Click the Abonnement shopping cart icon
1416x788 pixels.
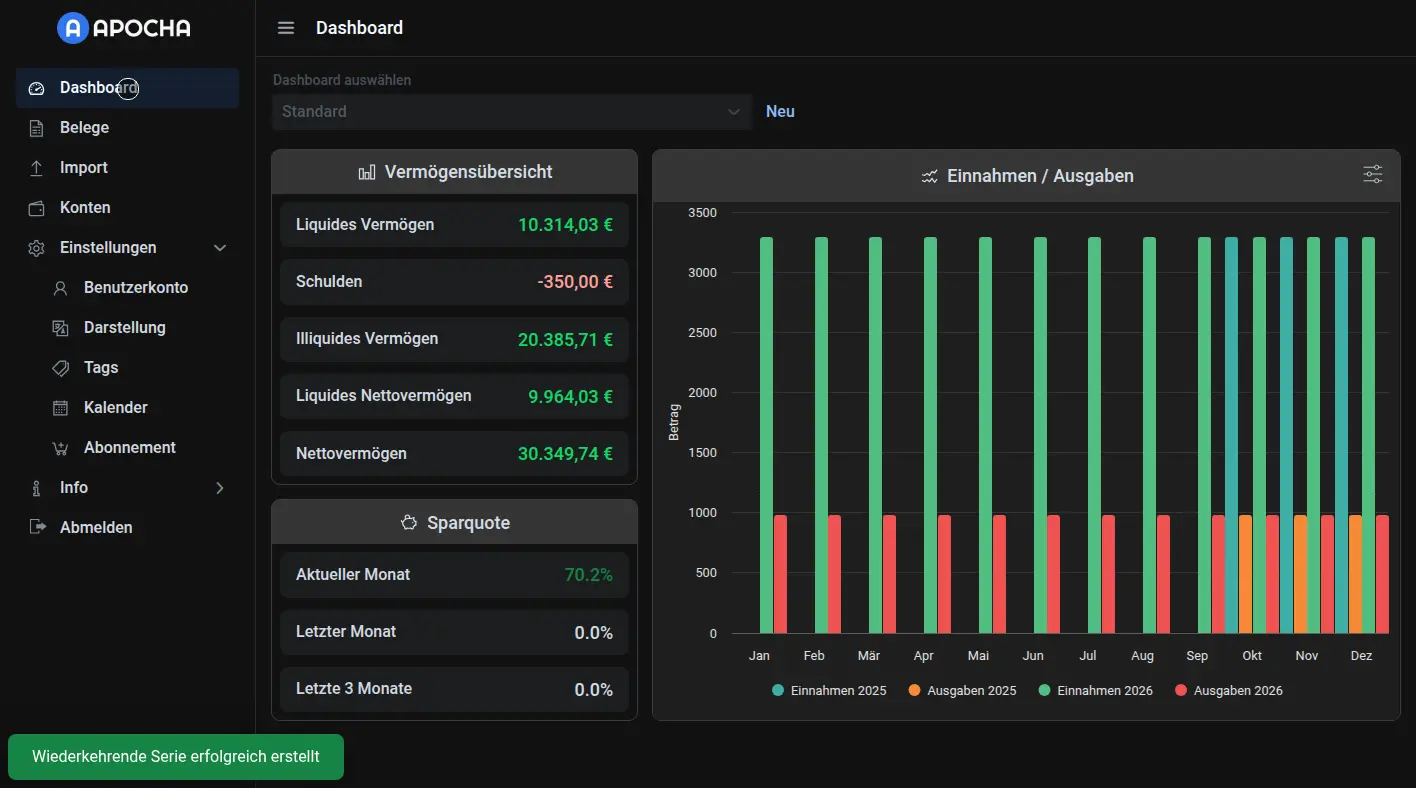(61, 448)
